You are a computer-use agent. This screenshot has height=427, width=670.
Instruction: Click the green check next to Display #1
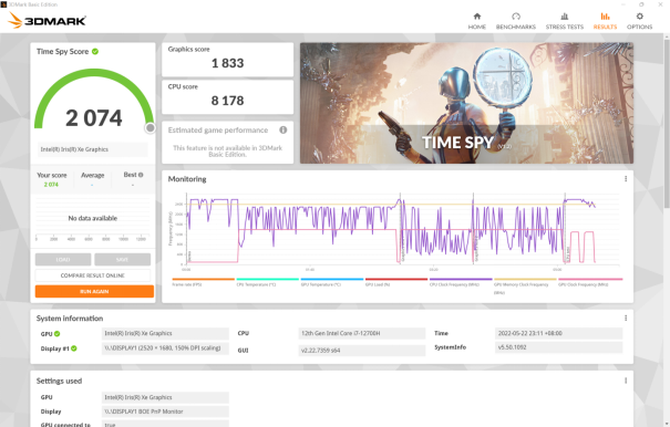pos(74,348)
